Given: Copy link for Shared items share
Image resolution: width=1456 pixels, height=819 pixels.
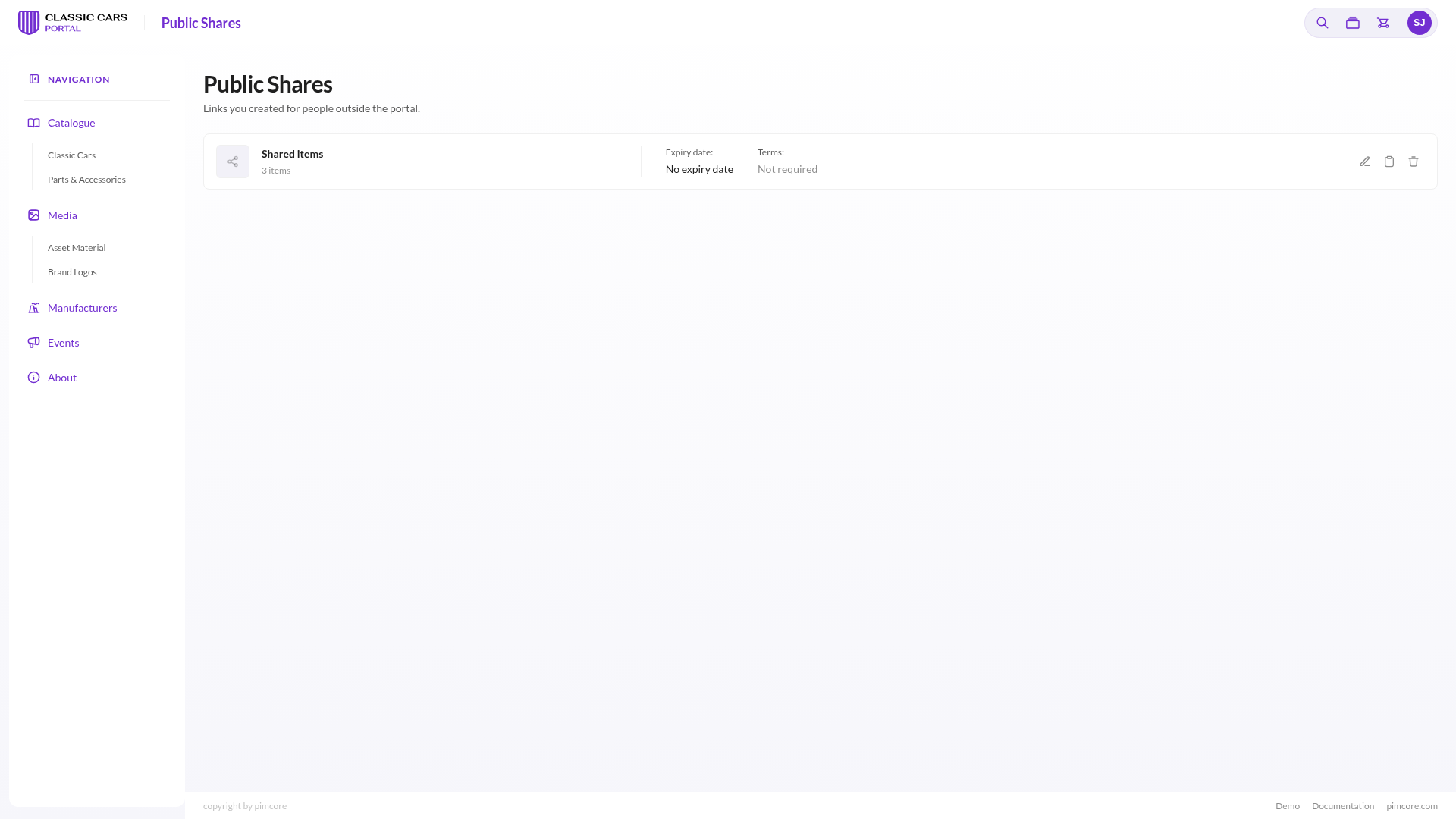Looking at the screenshot, I should (x=1389, y=162).
